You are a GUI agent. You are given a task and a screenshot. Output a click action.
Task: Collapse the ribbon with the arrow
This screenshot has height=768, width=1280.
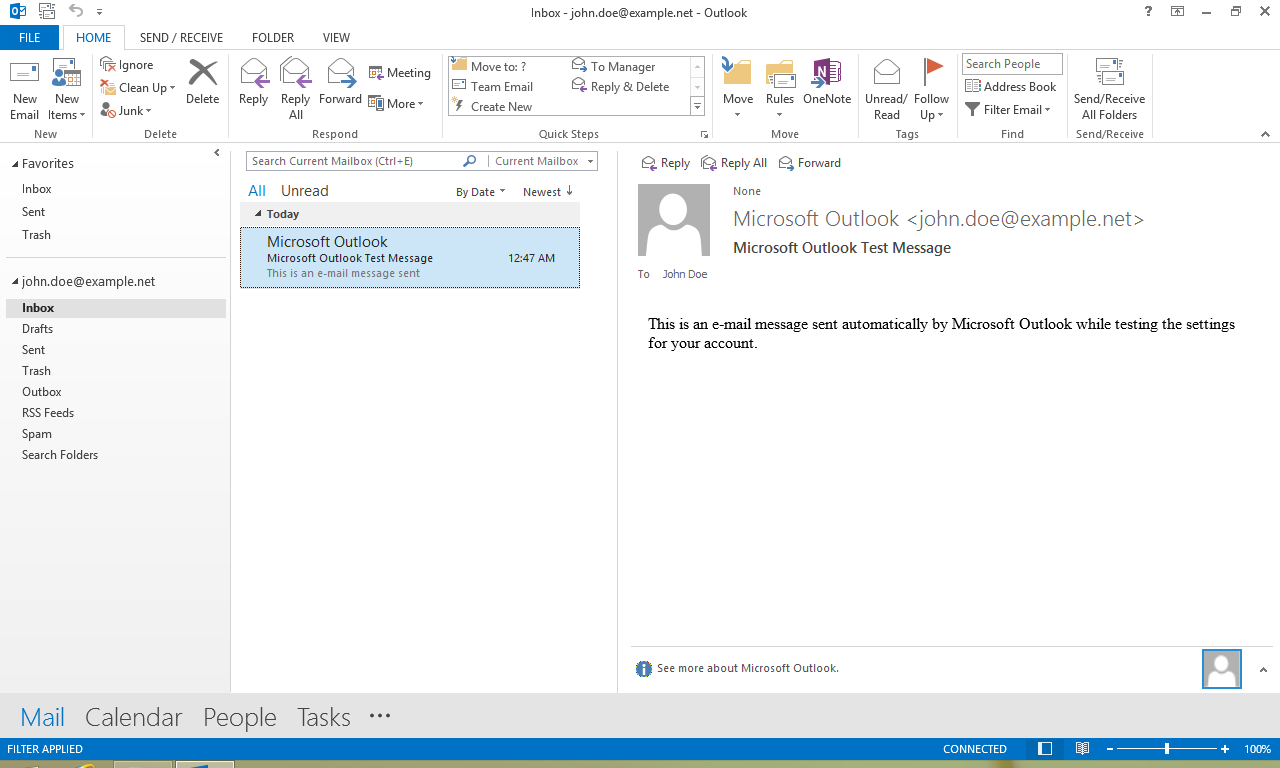1267,134
